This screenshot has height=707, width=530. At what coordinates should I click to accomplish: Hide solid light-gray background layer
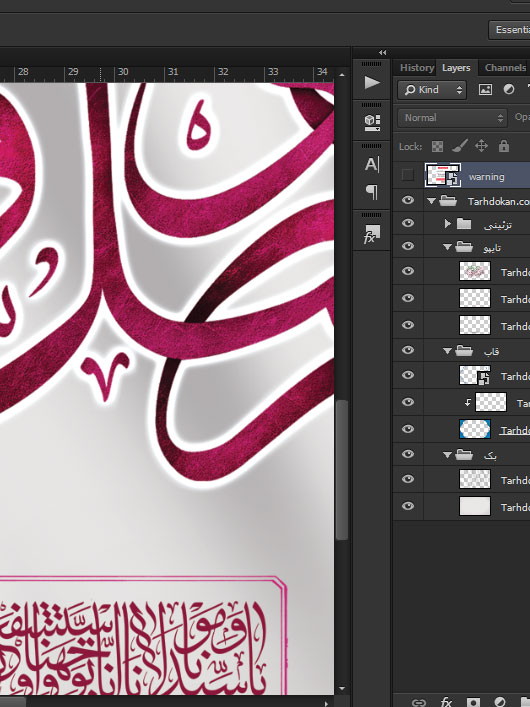408,506
